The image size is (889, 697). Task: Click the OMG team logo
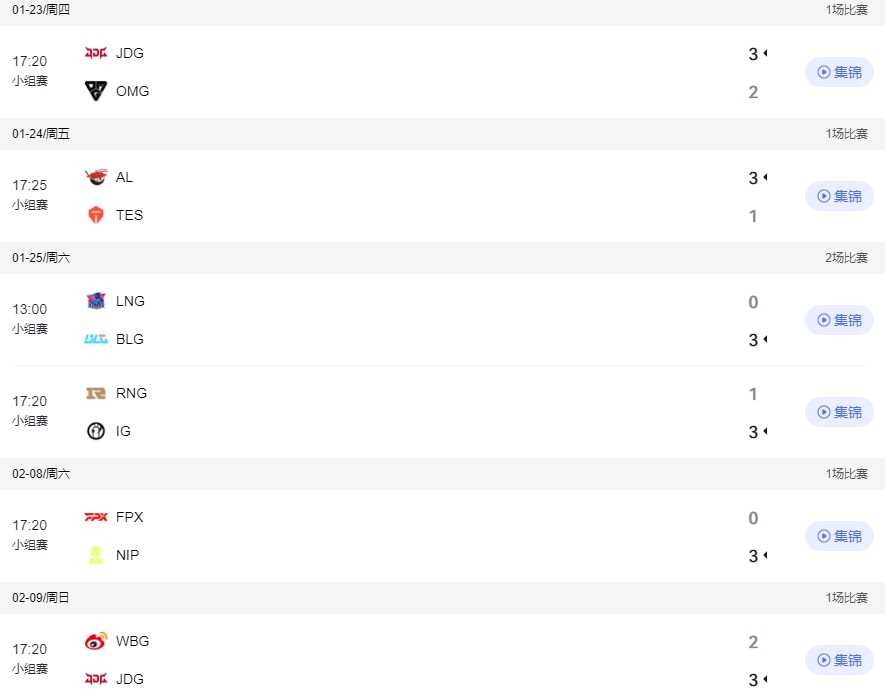tap(96, 91)
